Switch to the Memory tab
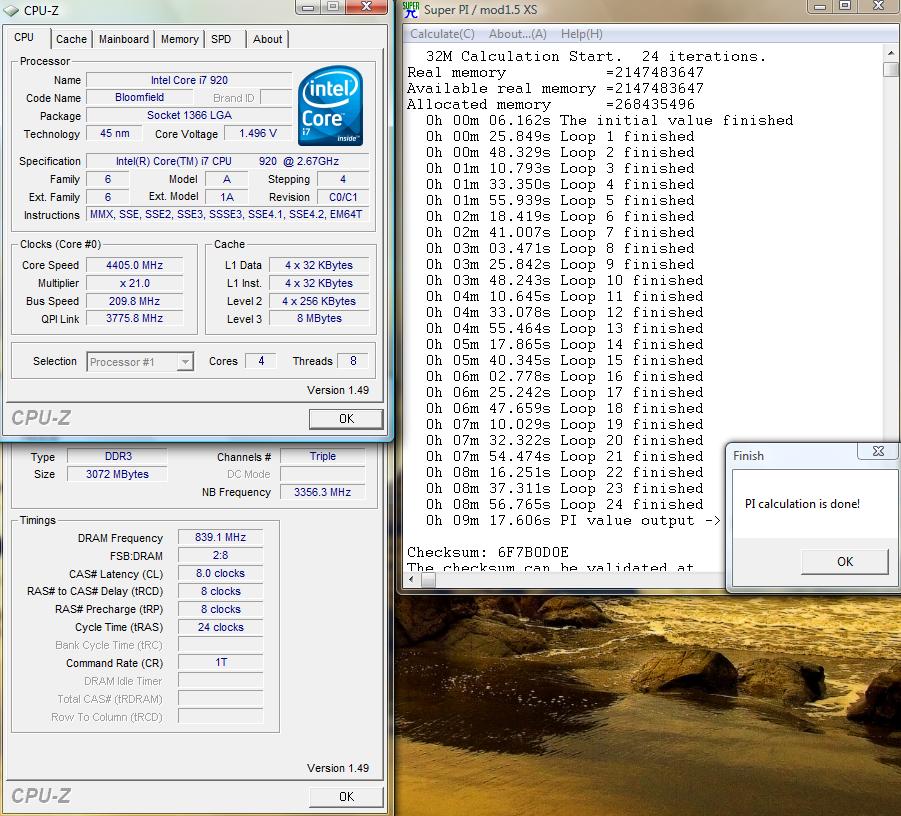 click(179, 39)
